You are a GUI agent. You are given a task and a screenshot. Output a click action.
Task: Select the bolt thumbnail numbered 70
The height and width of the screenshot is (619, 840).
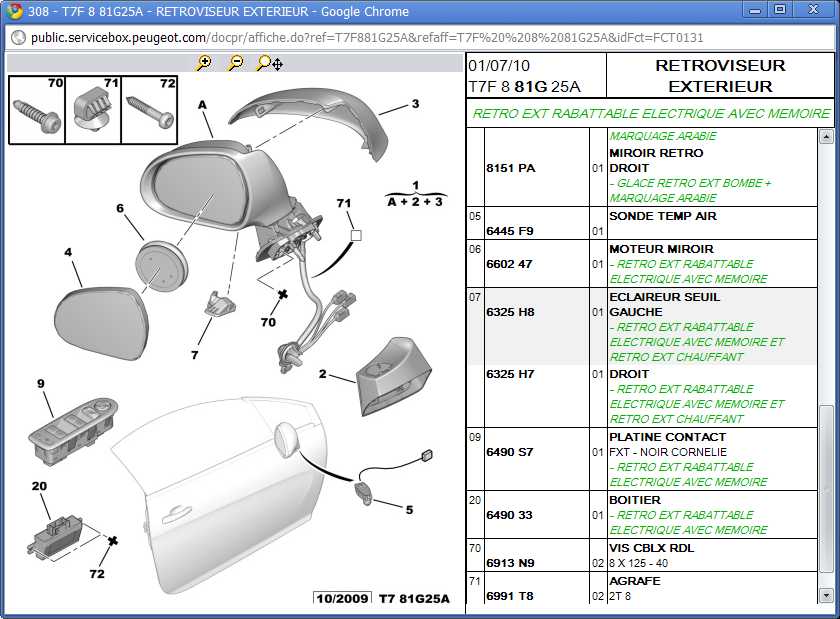[37, 110]
